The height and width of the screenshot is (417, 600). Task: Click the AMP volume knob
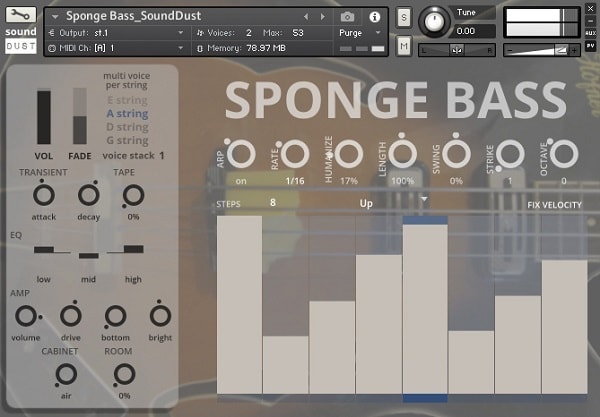coord(26,316)
